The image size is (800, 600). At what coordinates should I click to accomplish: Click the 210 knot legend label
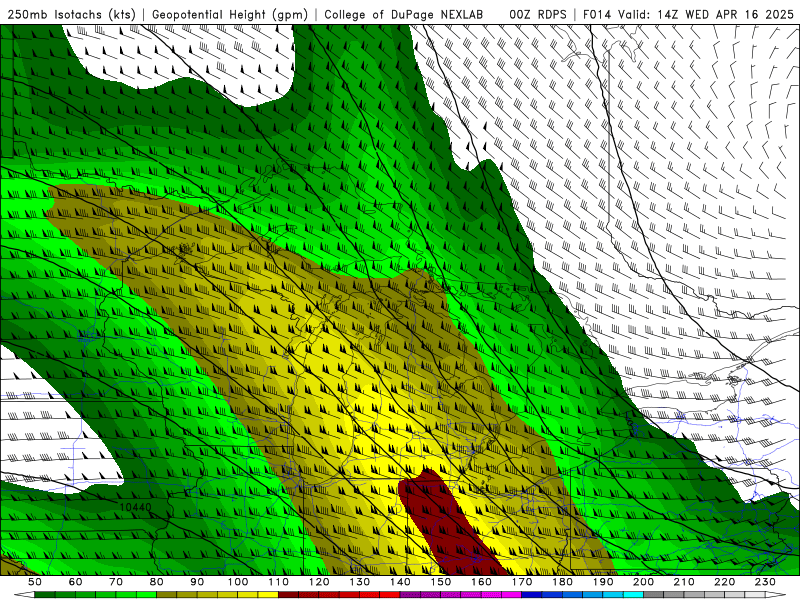coord(684,582)
